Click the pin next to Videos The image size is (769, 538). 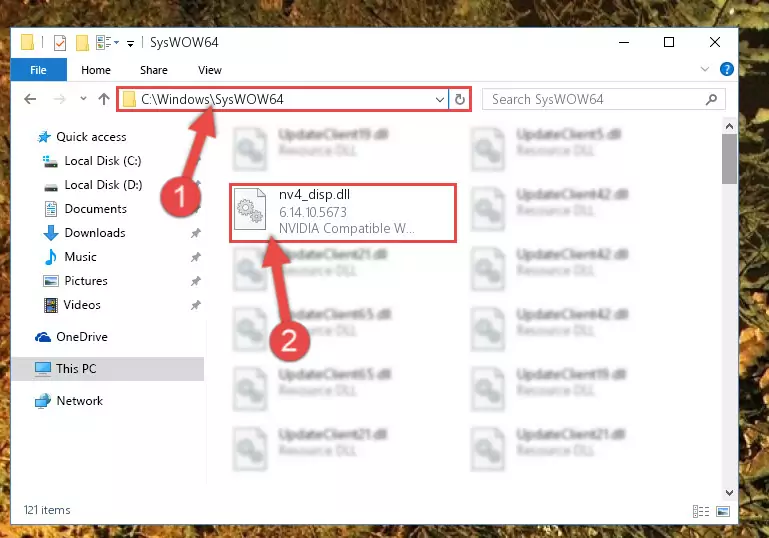point(196,305)
